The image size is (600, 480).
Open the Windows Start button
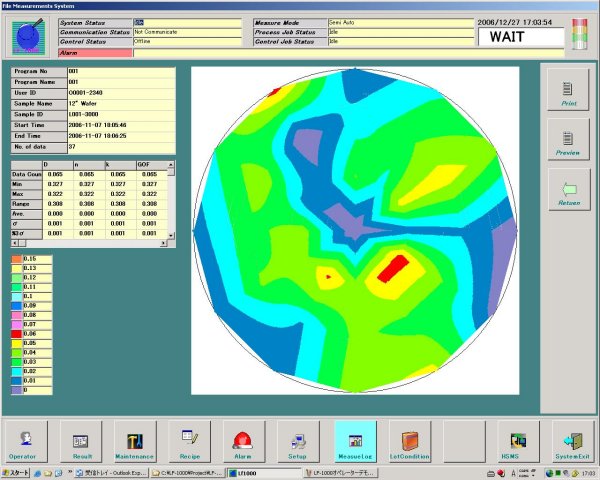tap(15, 473)
